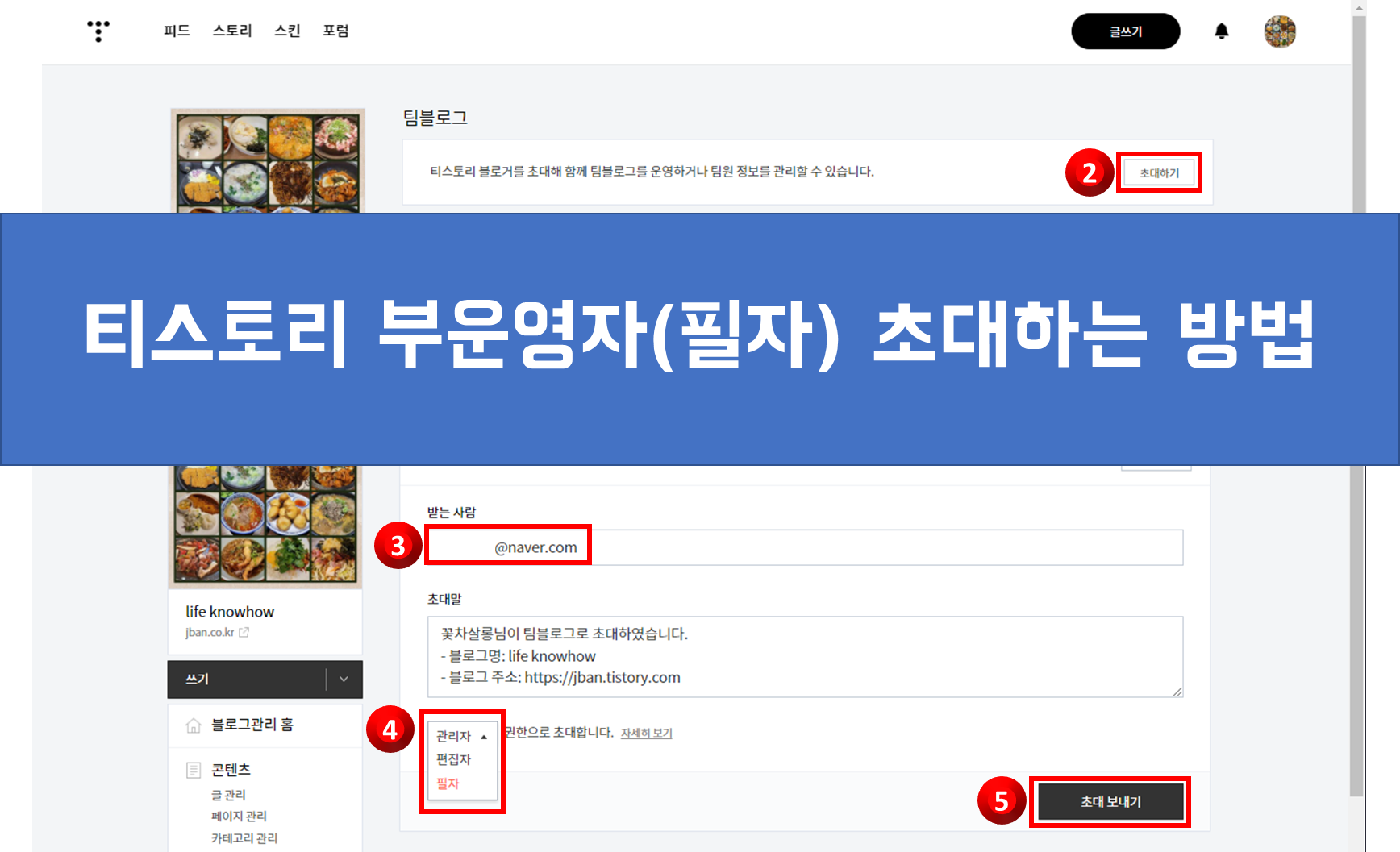1400x852 pixels.
Task: Click the external link icon beside jban.co.kr
Action: pos(244,633)
